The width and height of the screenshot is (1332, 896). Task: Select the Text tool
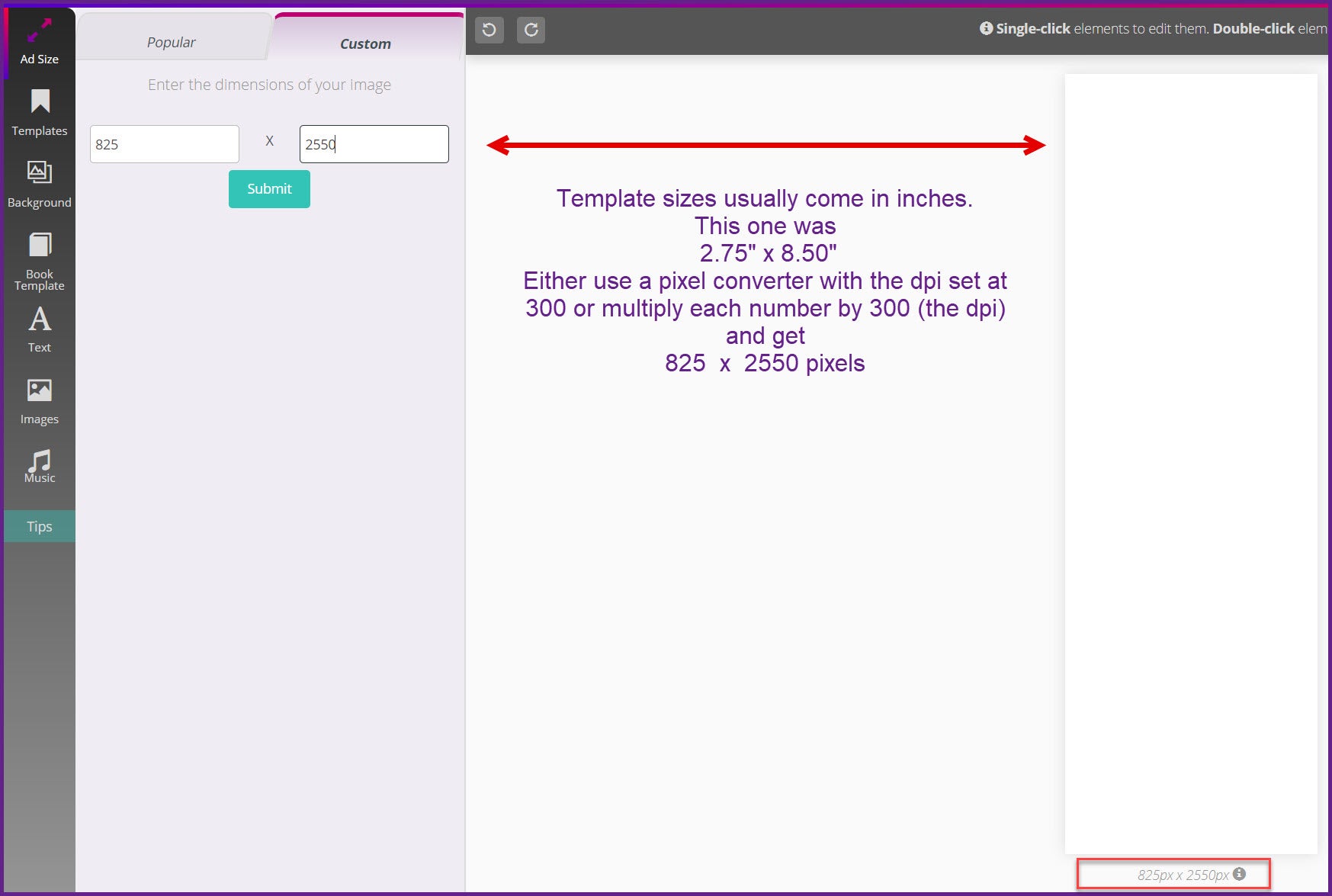tap(40, 329)
